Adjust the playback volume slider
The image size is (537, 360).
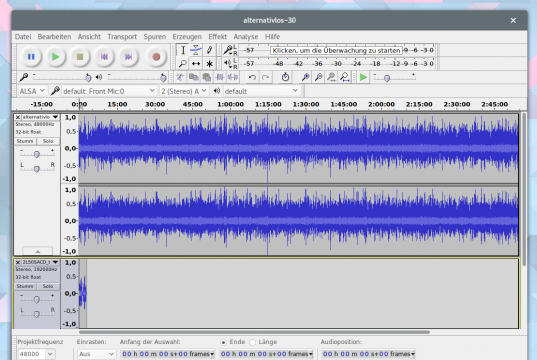coord(137,77)
